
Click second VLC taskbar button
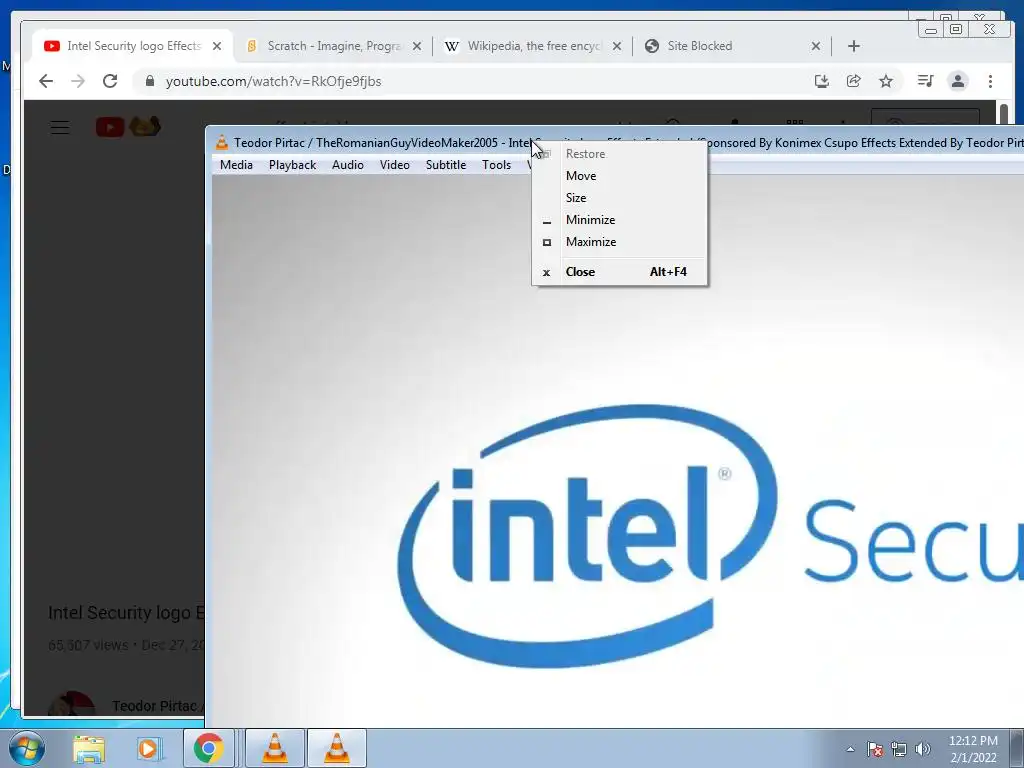pyautogui.click(x=337, y=748)
